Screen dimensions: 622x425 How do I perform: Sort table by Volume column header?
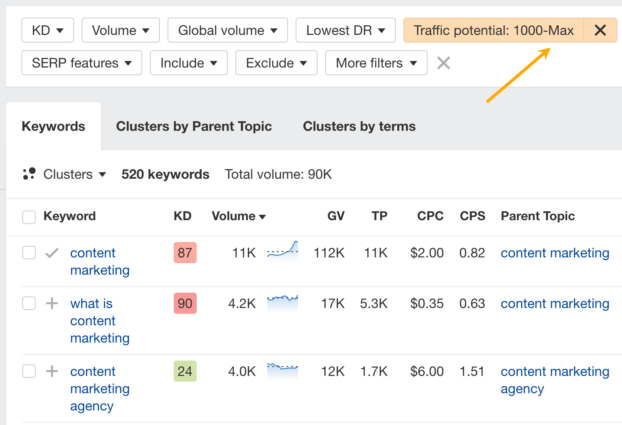238,216
